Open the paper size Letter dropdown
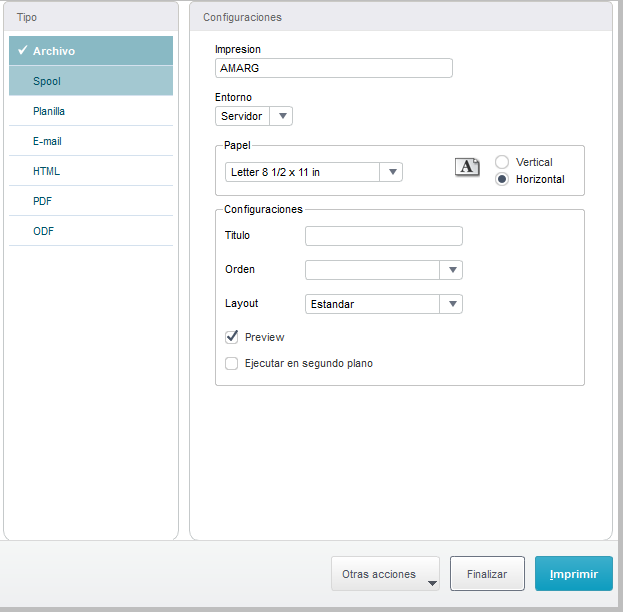 [314, 172]
